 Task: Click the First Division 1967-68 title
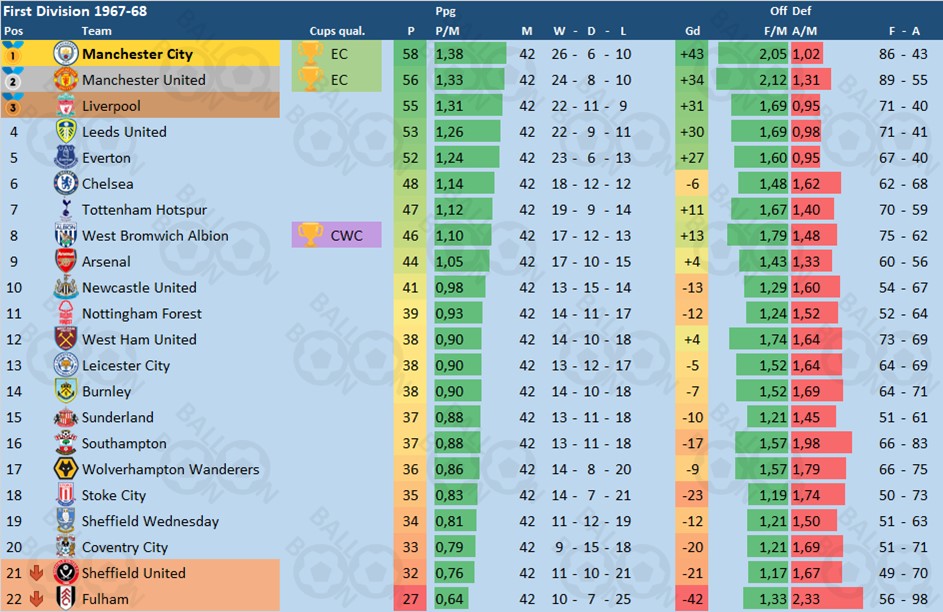75,11
